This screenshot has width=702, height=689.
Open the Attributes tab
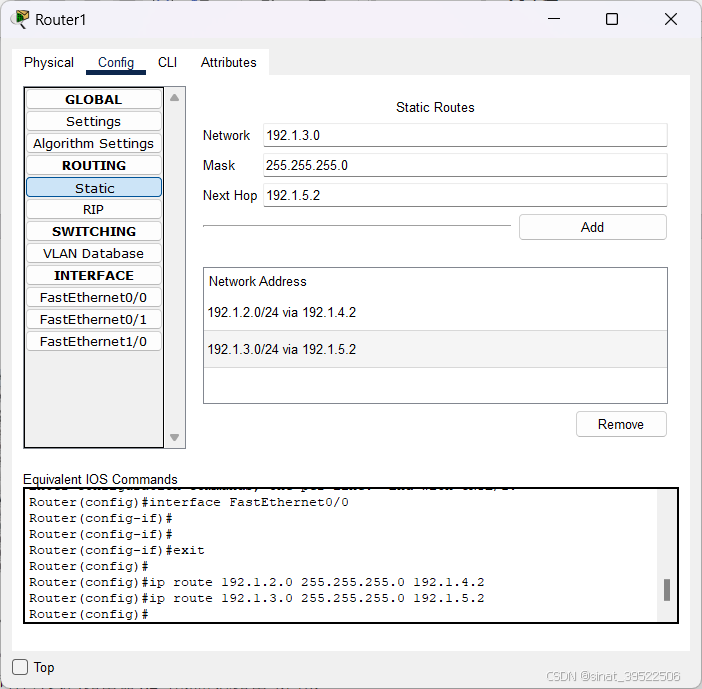point(228,62)
